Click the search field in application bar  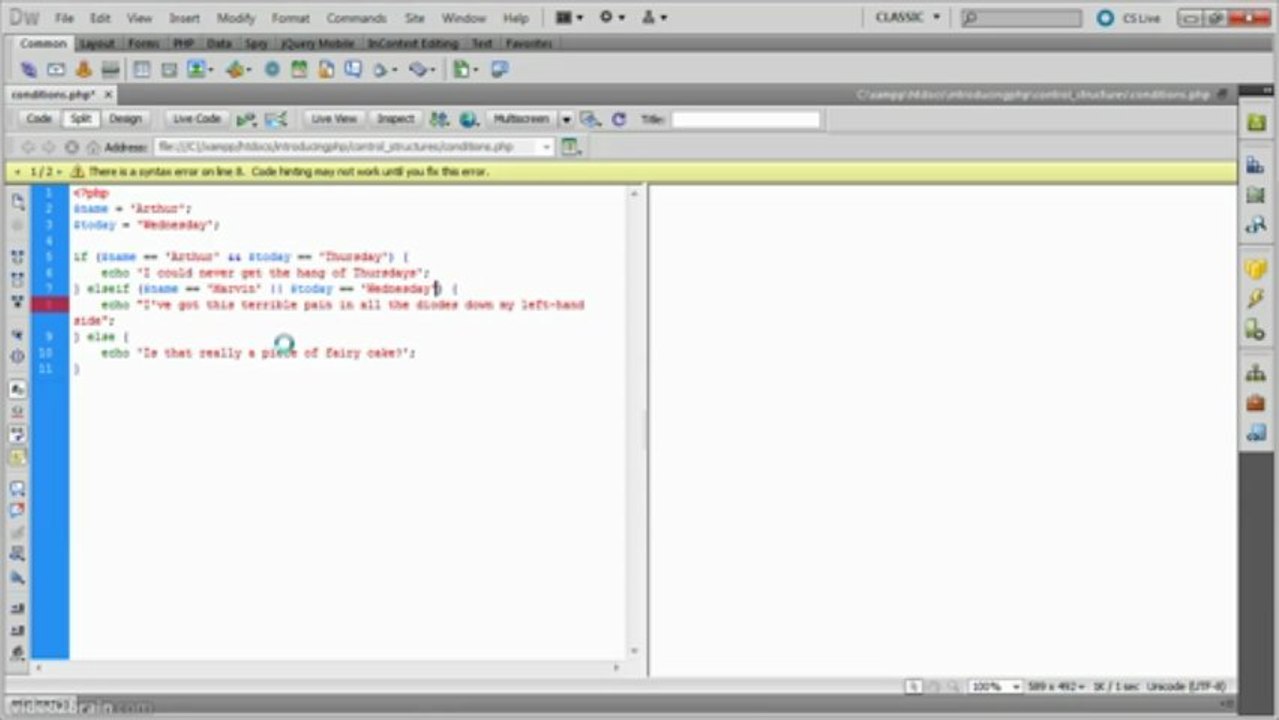[x=1021, y=18]
